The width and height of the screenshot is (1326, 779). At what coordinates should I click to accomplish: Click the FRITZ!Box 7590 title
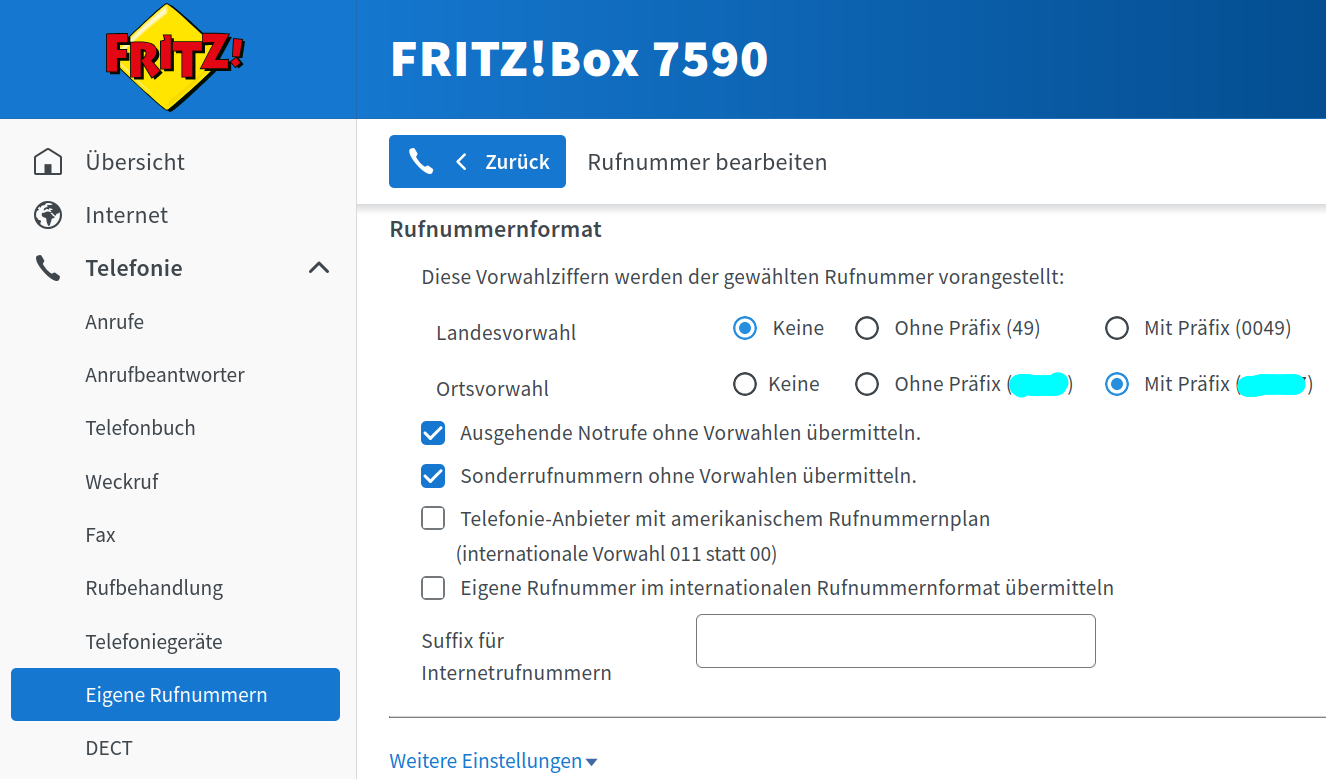click(x=579, y=60)
